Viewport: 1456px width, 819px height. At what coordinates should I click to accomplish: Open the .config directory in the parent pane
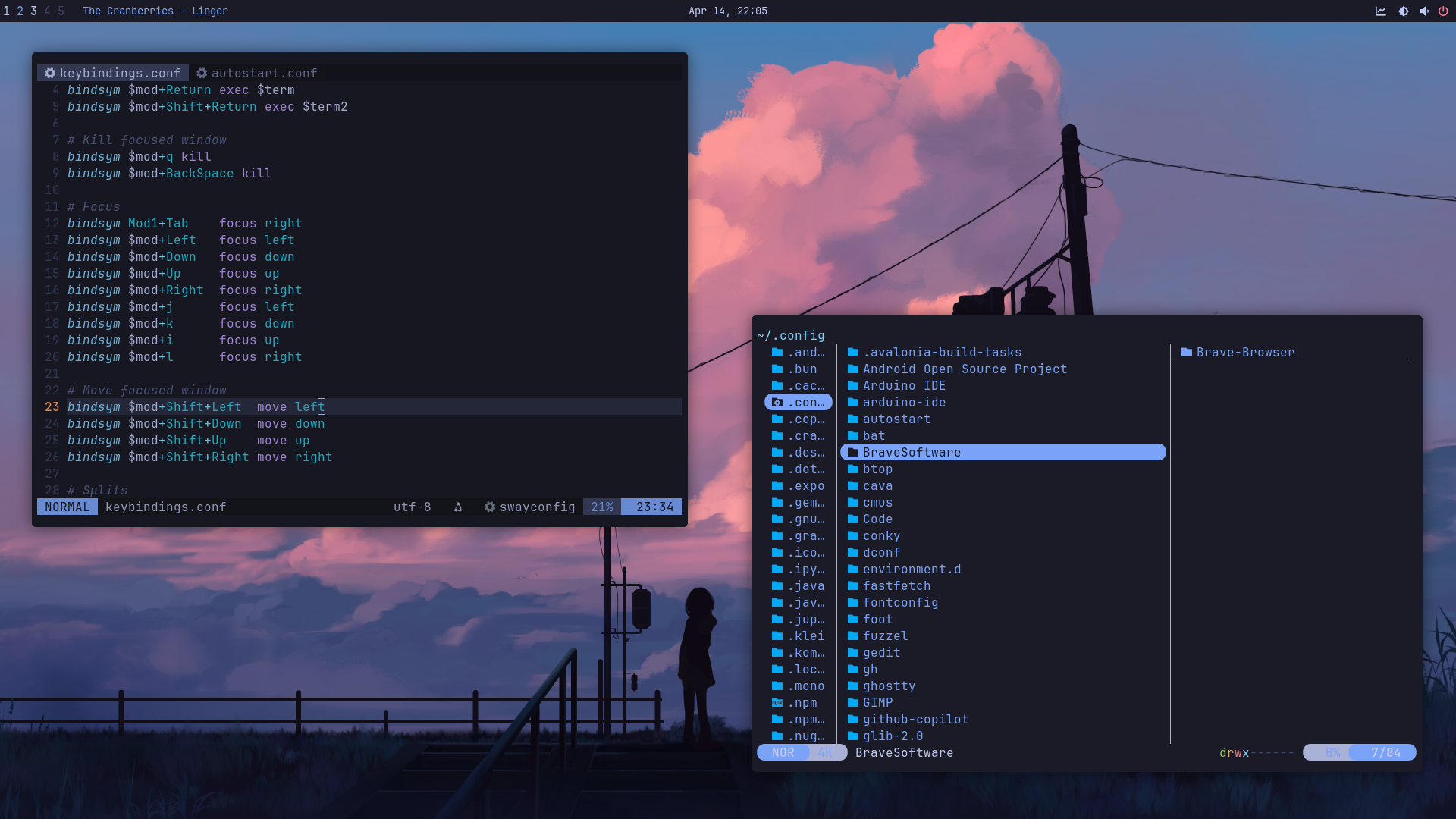coord(798,402)
